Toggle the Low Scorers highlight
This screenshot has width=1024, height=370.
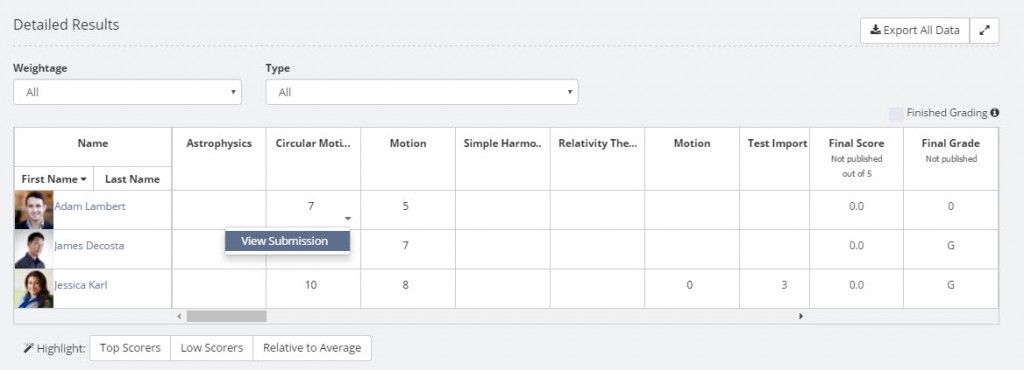(x=212, y=348)
